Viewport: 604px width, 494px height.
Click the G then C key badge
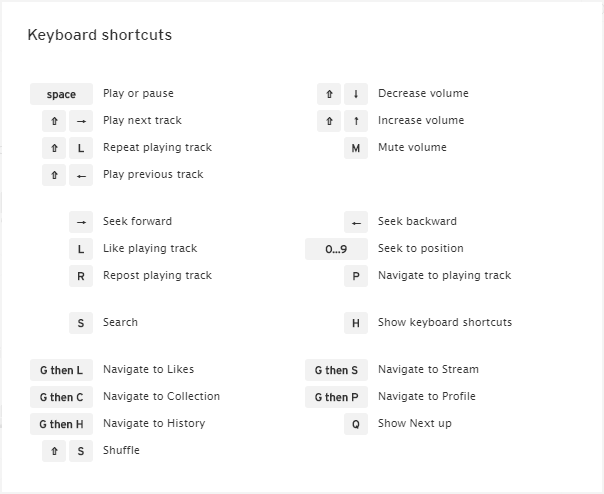coord(61,397)
